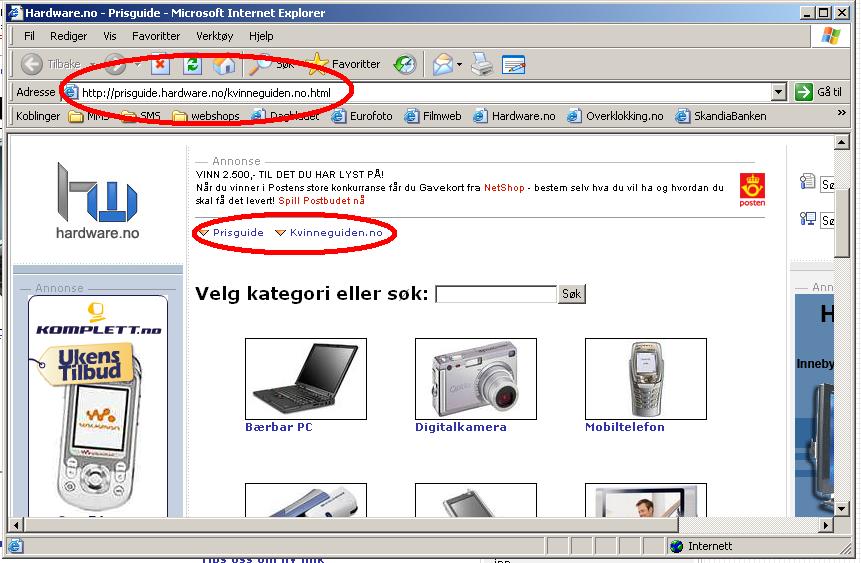Click the status bar page icon
The width and height of the screenshot is (861, 563).
pyautogui.click(x=15, y=546)
